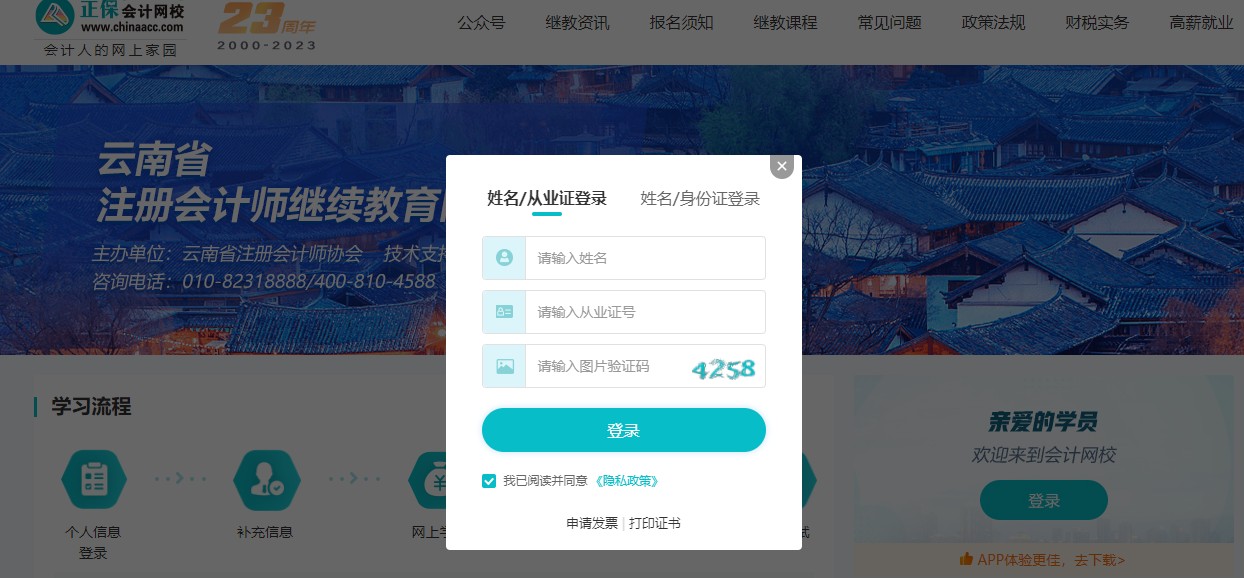Switch to the 姓名/身份证登录 tab
This screenshot has height=578, width=1244.
[699, 199]
